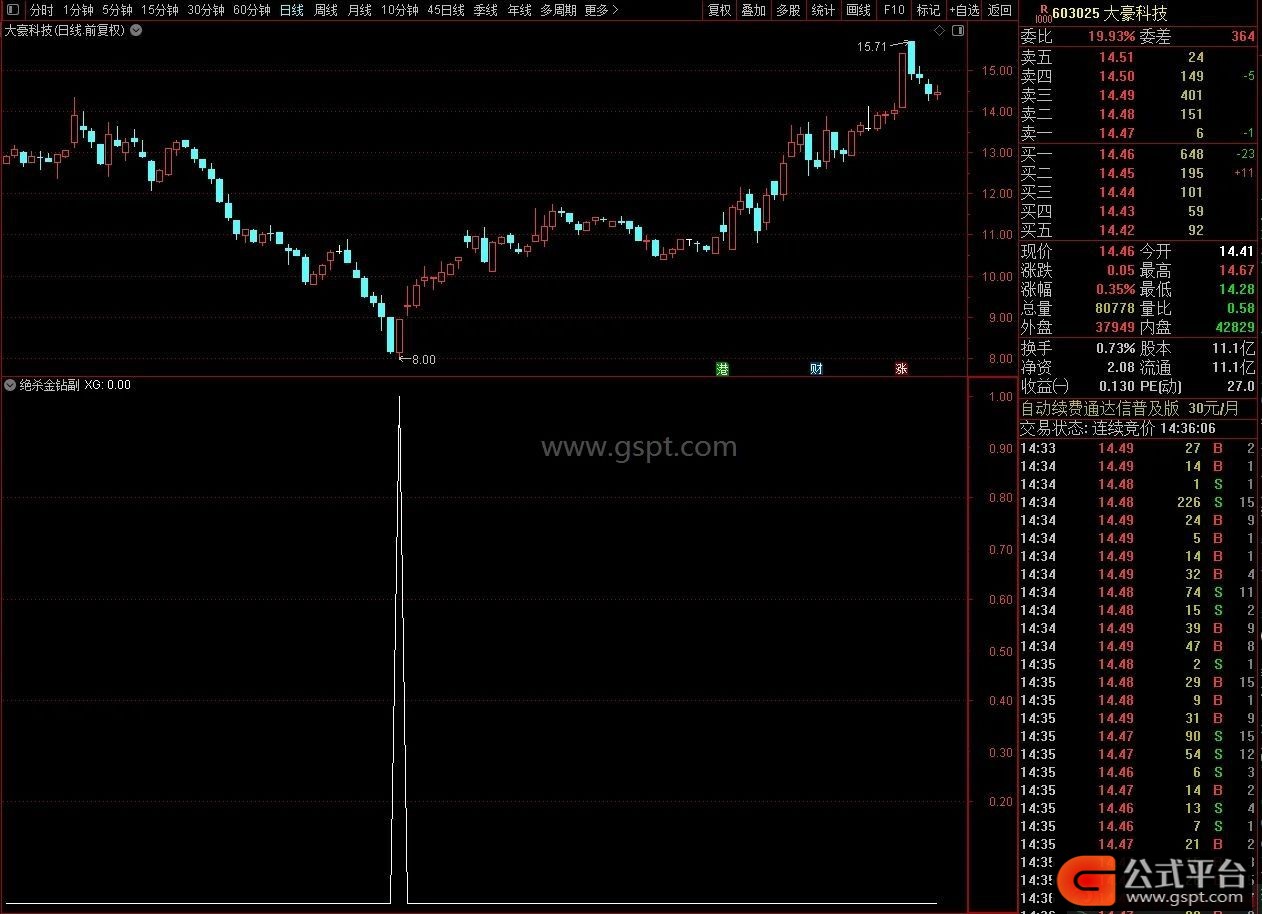Click the 委比 19.93% value
This screenshot has width=1262, height=914.
(x=1111, y=36)
